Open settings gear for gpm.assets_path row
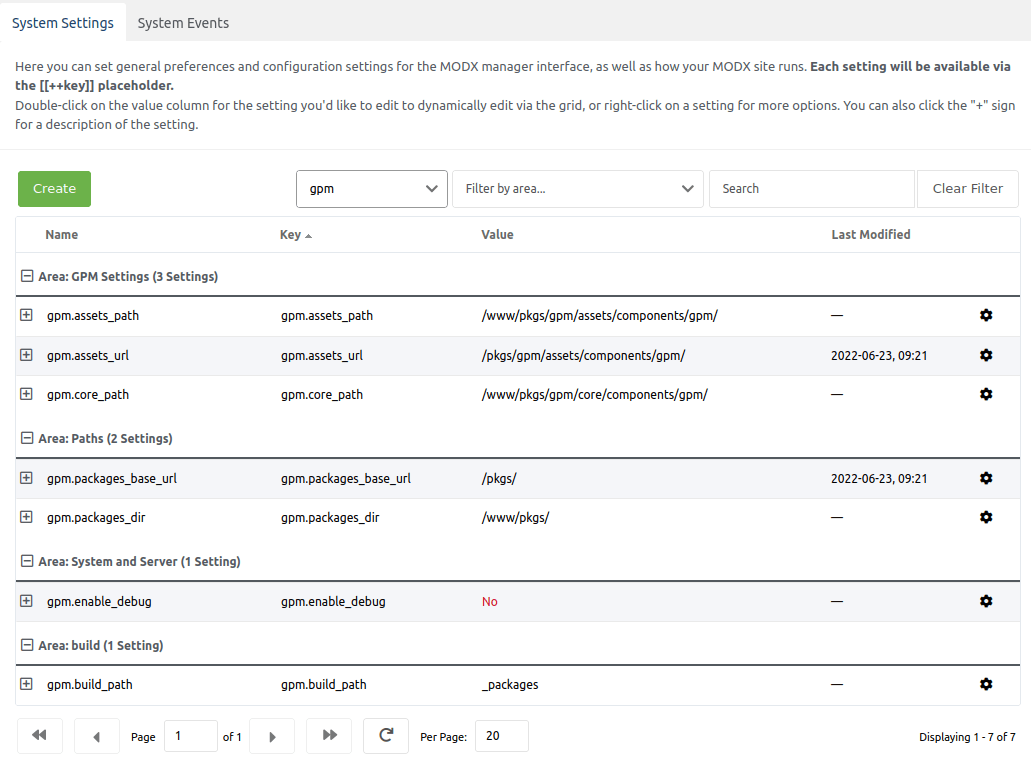Screen dimensions: 1031x758 point(986,315)
